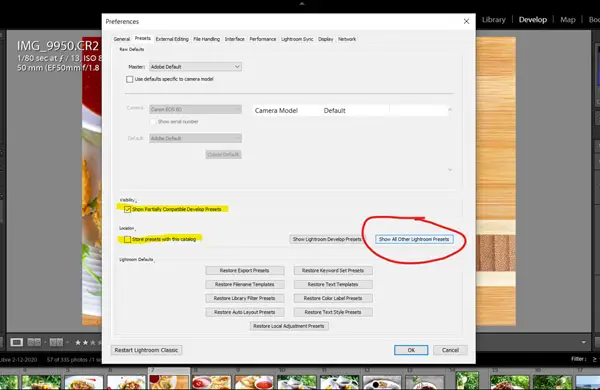600x390 pixels.
Task: Click Restore Text Templates
Action: [333, 284]
